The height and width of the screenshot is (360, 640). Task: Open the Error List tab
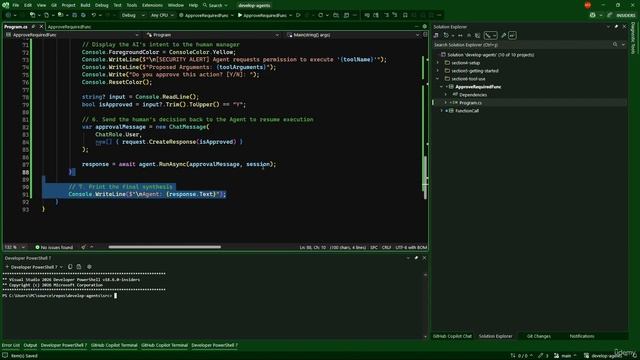click(11, 345)
